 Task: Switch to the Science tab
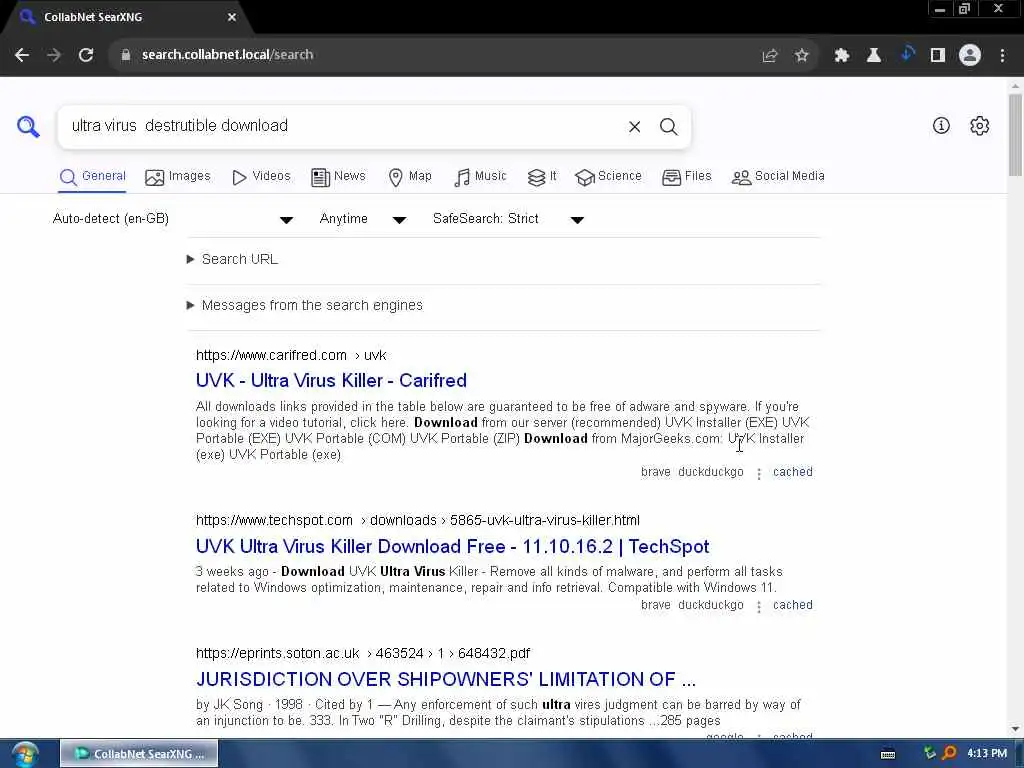[x=608, y=176]
